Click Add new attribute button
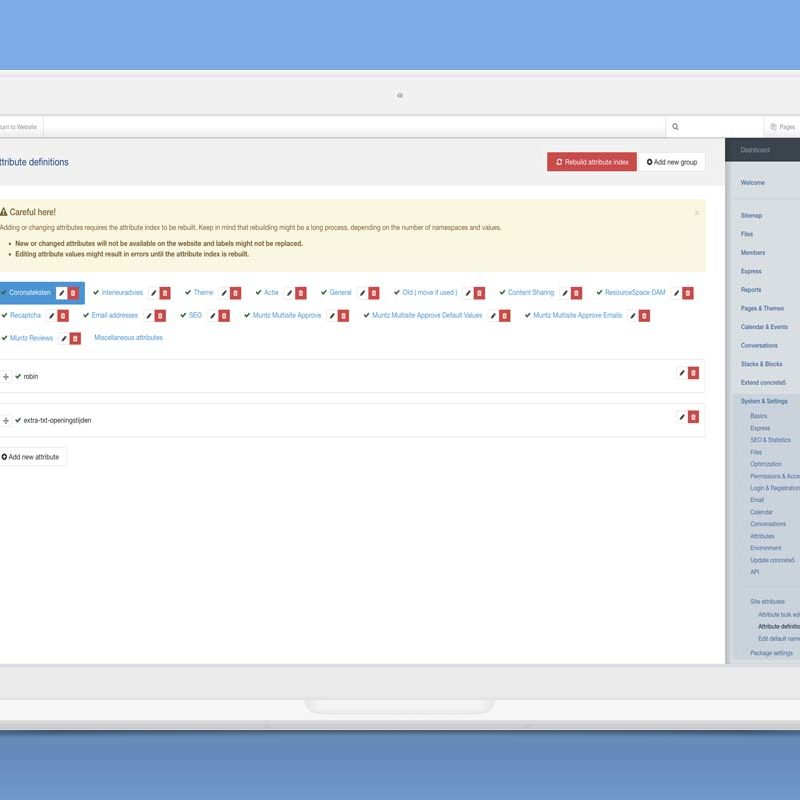The image size is (800, 800). pos(31,457)
